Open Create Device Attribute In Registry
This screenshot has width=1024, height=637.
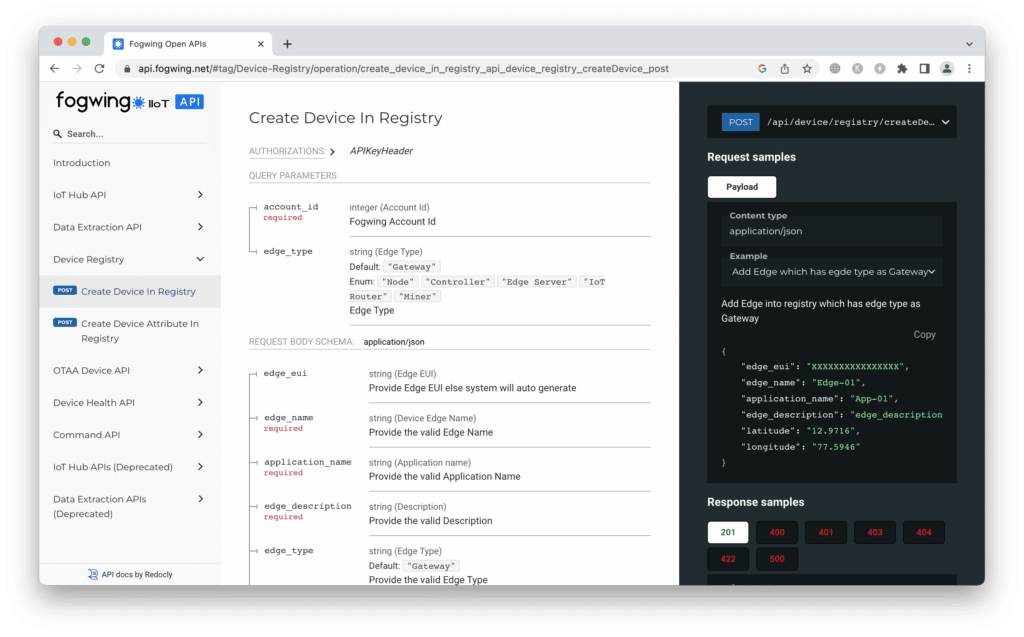click(x=129, y=331)
